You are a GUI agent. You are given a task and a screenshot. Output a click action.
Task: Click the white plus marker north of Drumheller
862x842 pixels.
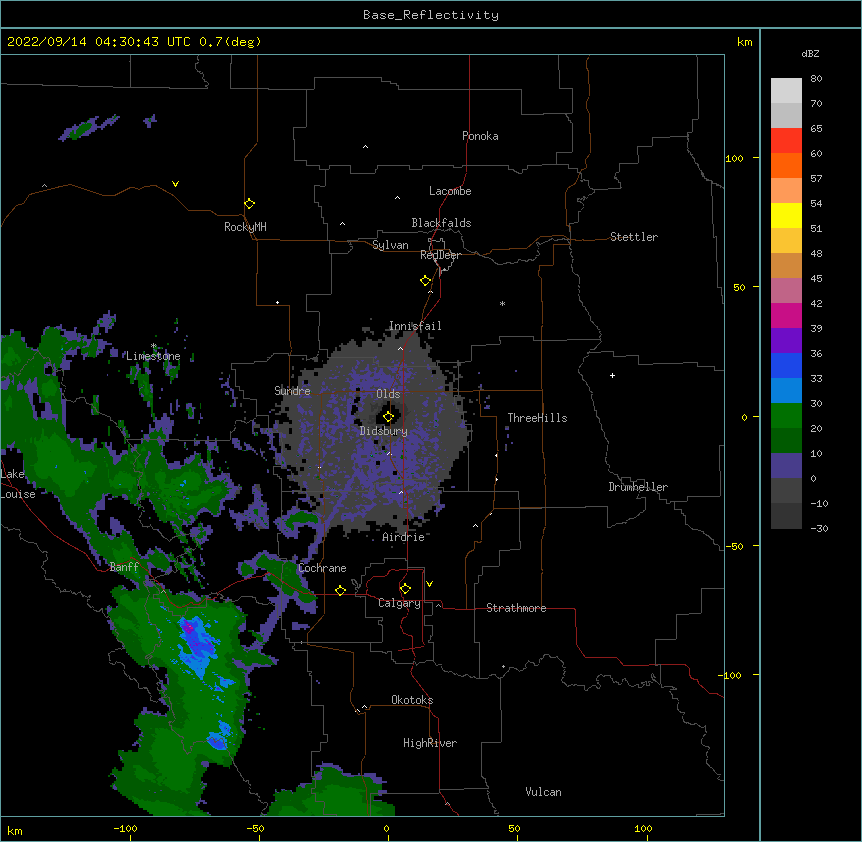[612, 375]
